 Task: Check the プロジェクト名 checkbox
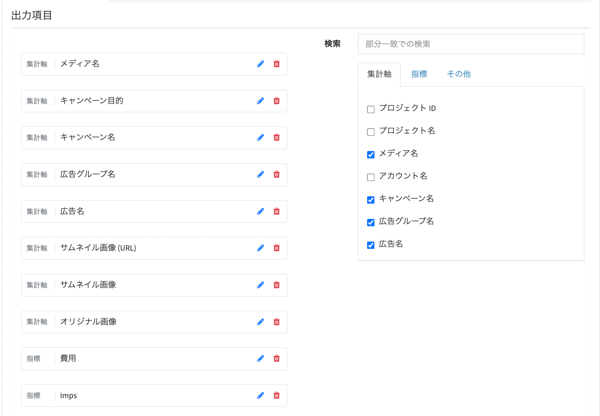click(x=370, y=132)
